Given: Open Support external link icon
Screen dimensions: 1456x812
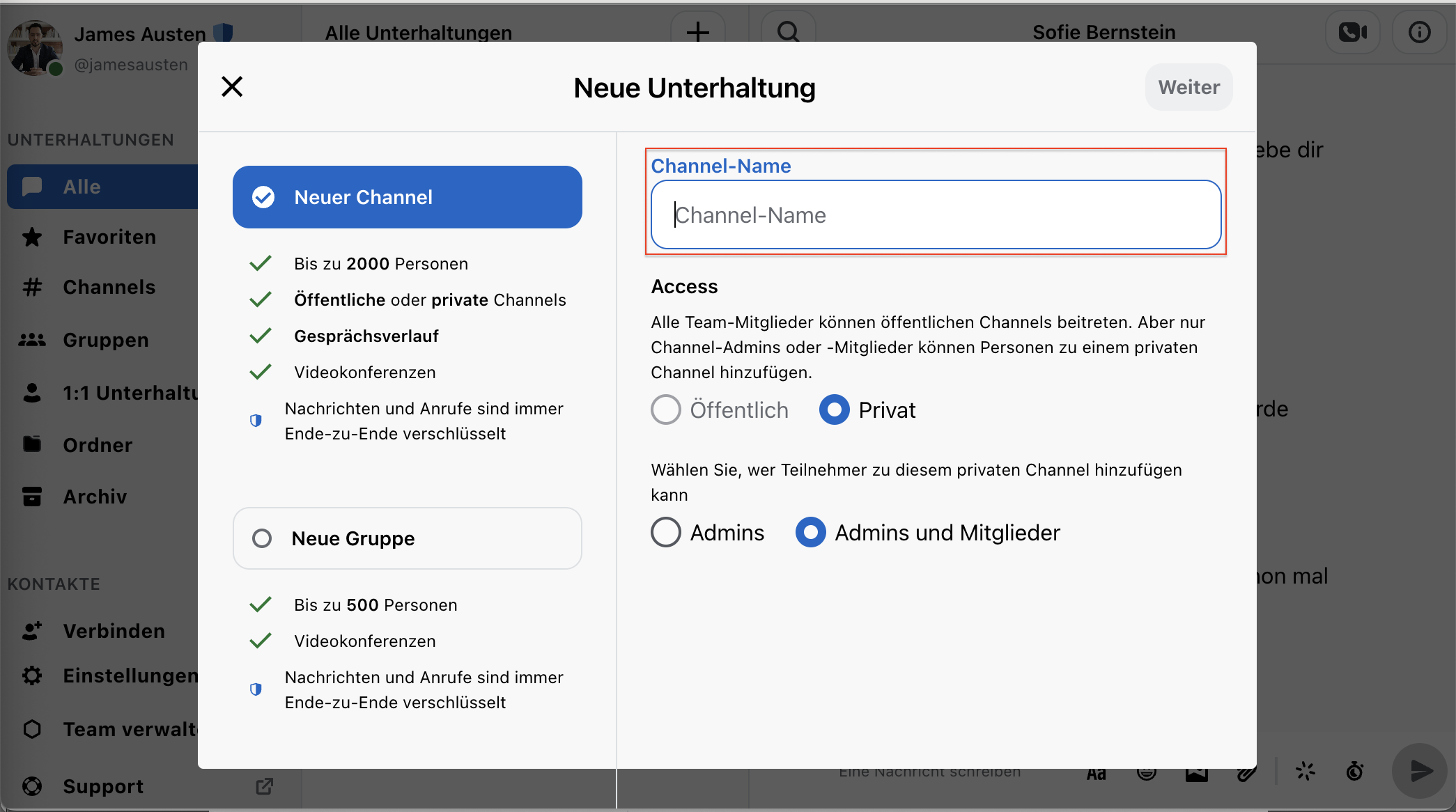Looking at the screenshot, I should [264, 786].
